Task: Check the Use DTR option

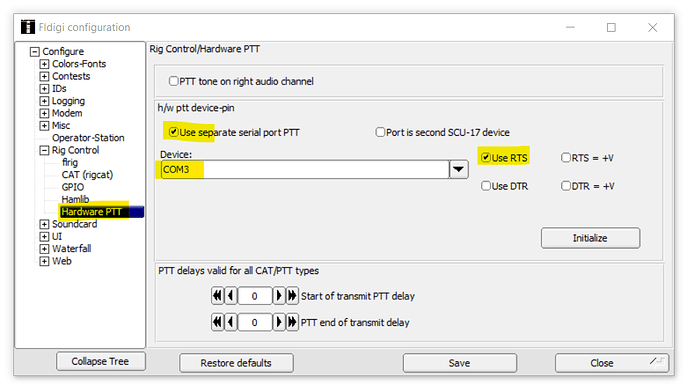Action: (486, 186)
